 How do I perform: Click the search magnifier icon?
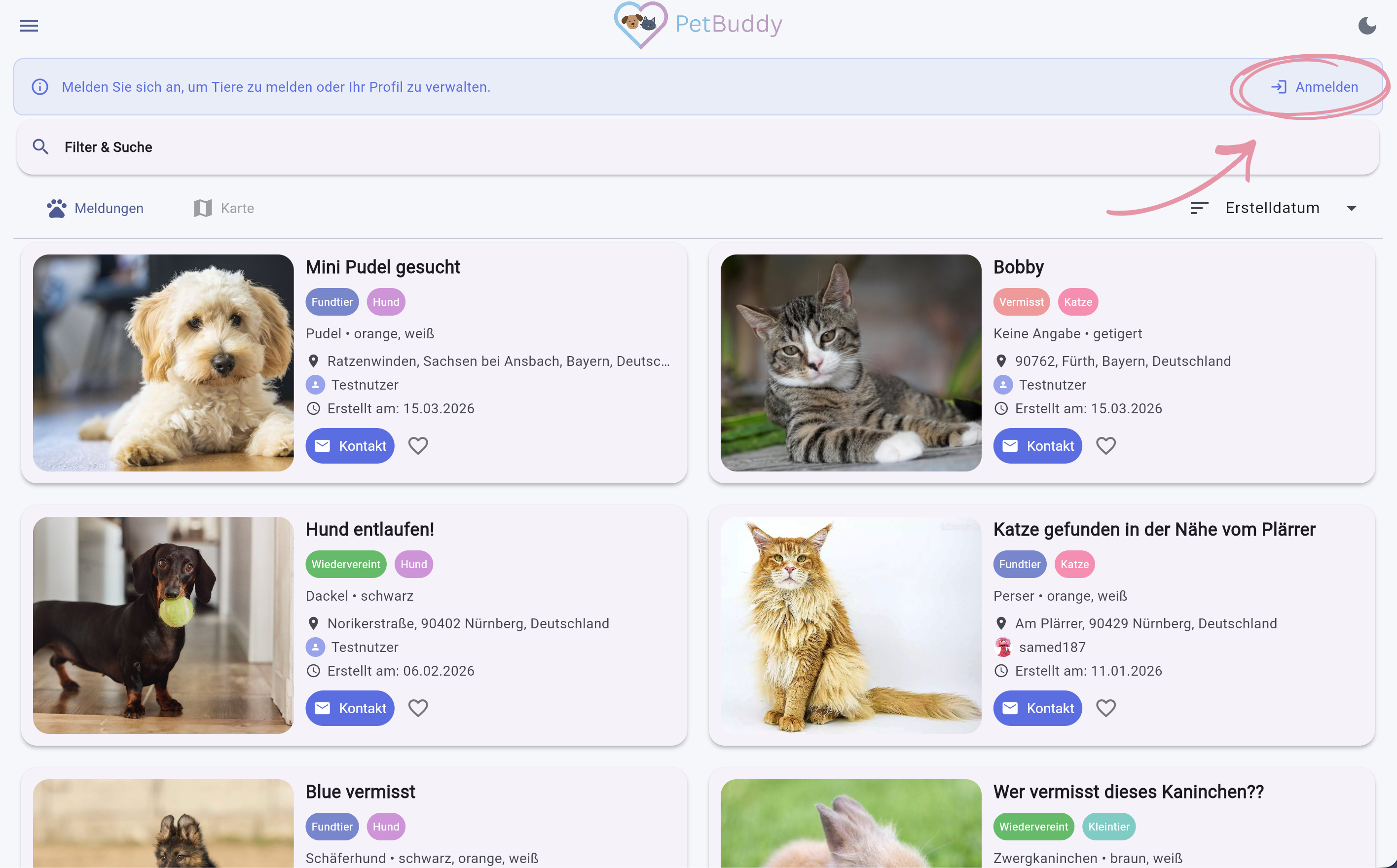tap(40, 147)
